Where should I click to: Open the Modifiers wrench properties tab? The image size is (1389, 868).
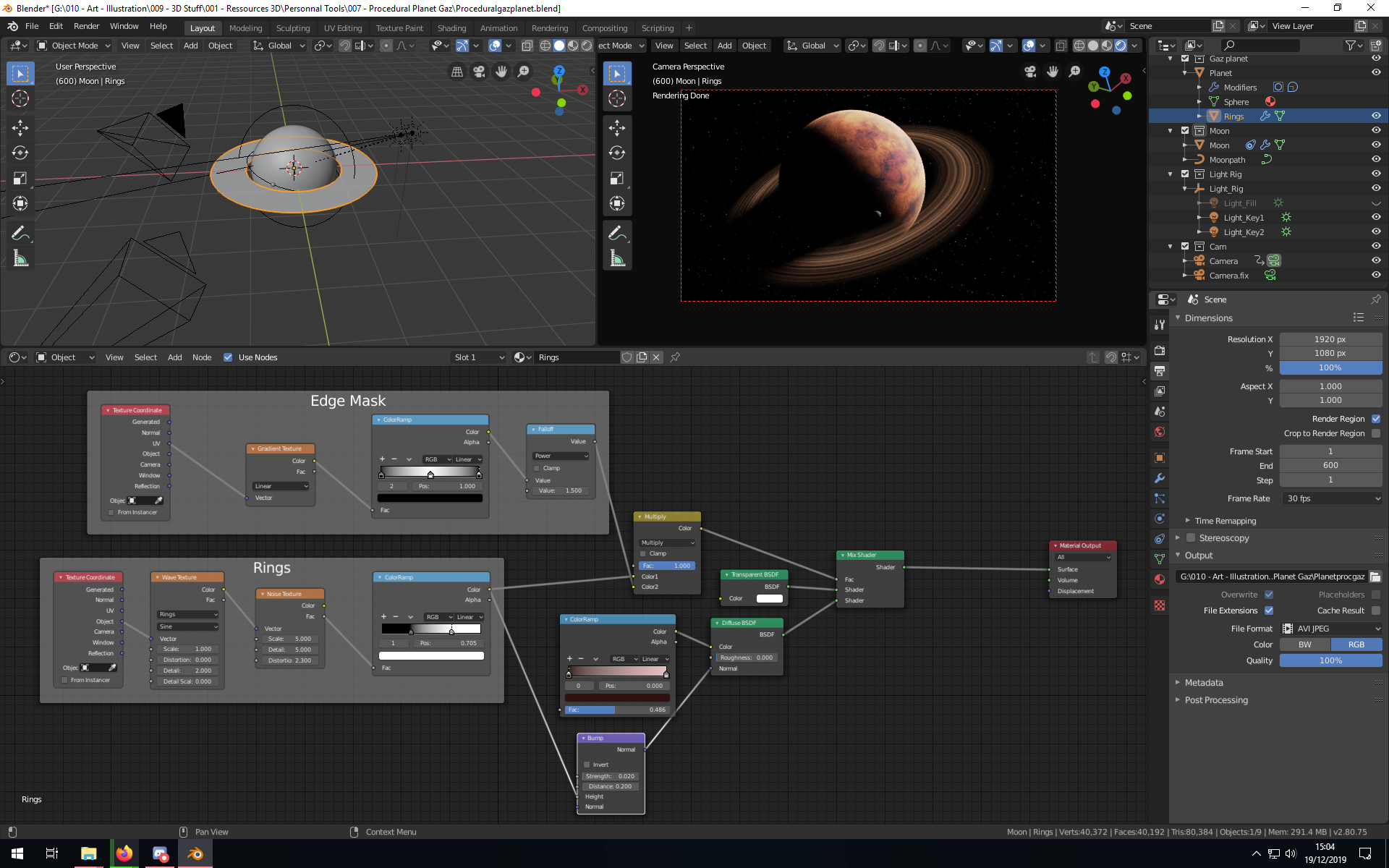(1160, 478)
